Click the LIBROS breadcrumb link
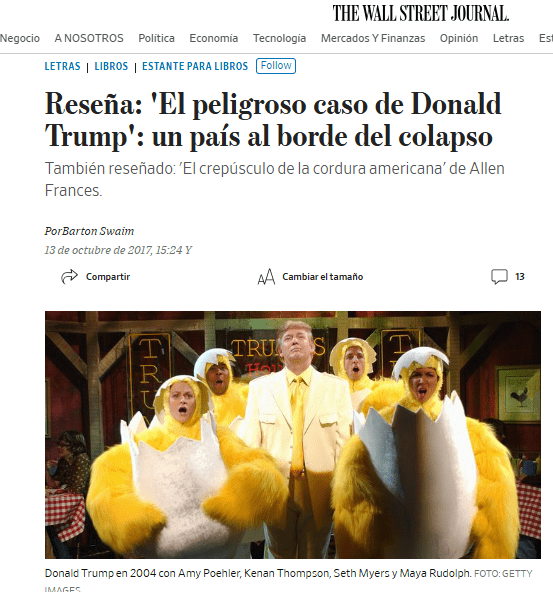This screenshot has width=553, height=592. tap(111, 66)
